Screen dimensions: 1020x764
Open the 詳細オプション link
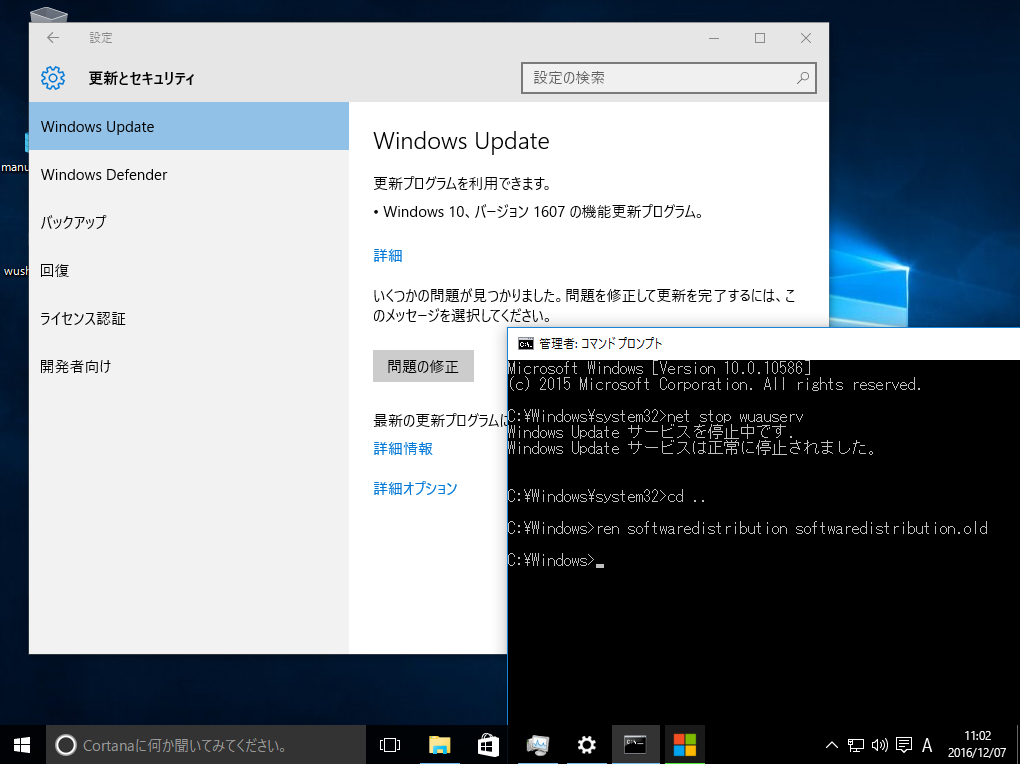click(415, 488)
